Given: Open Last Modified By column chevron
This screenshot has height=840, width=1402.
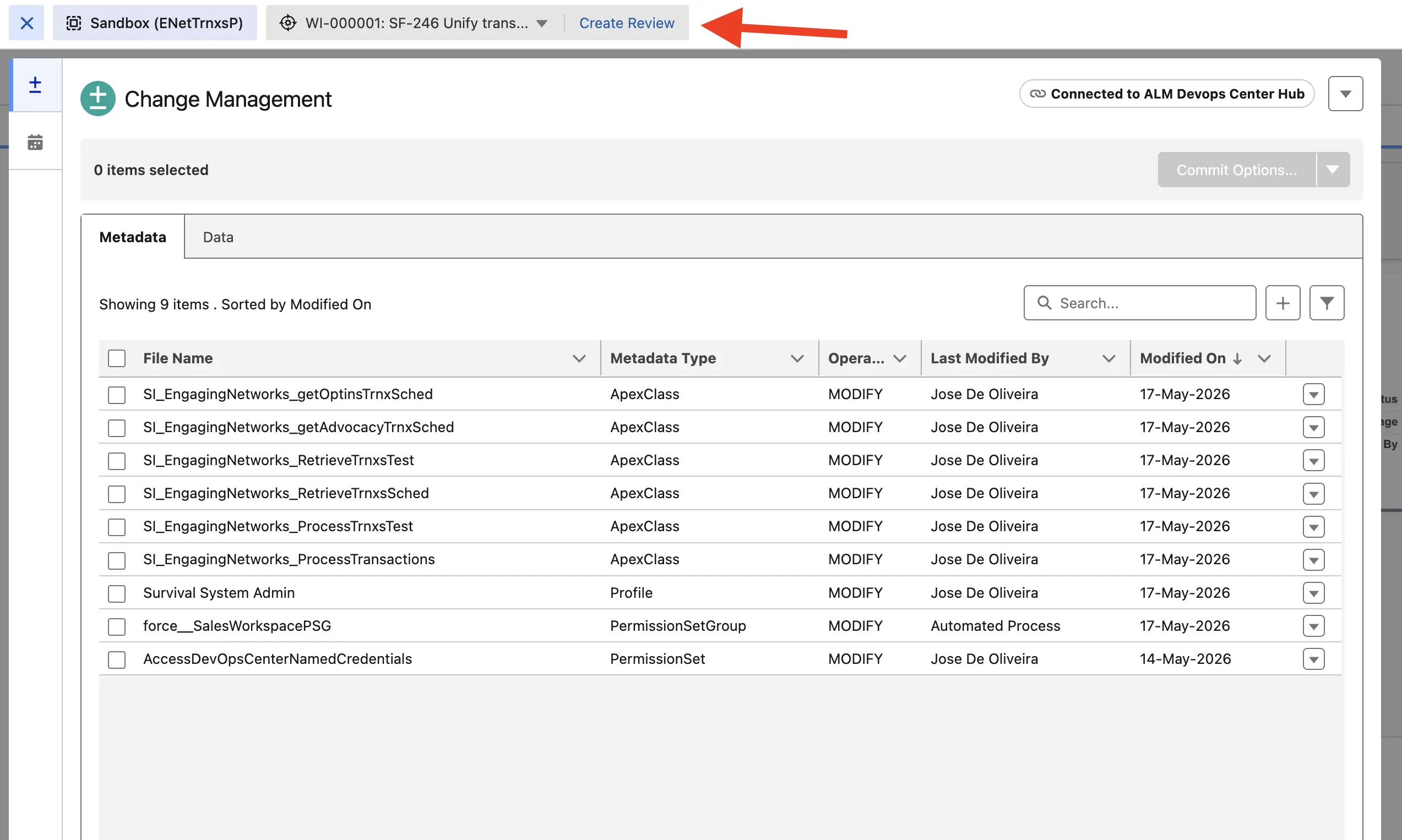Looking at the screenshot, I should coord(1108,358).
